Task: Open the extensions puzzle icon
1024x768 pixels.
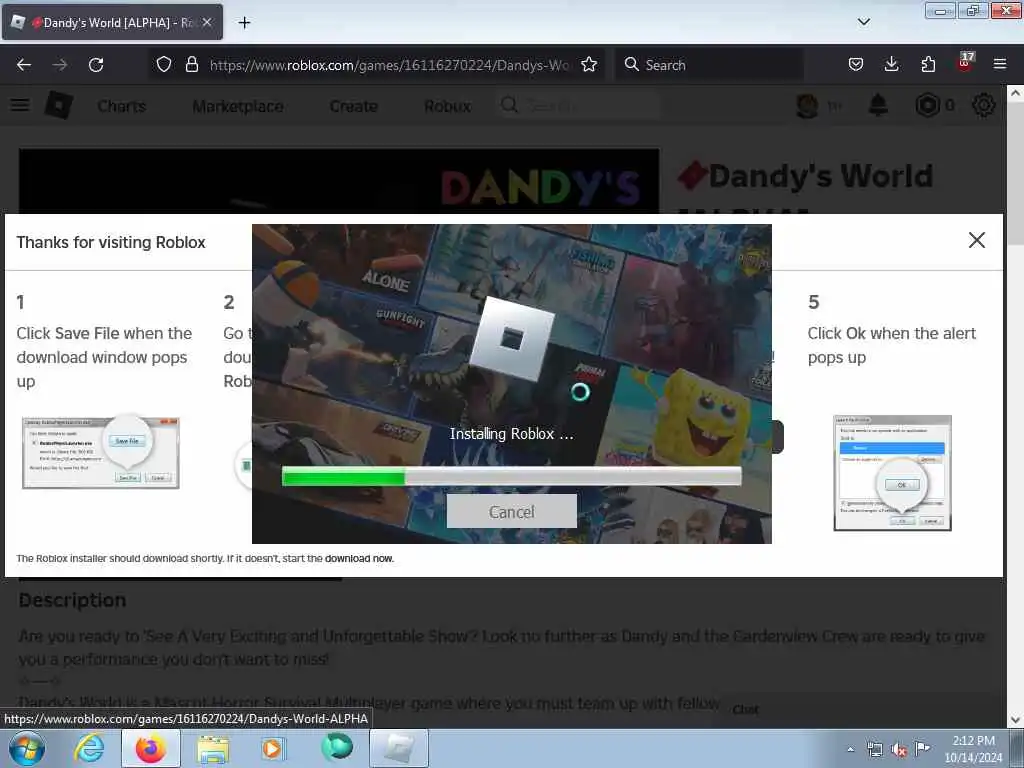Action: (928, 65)
